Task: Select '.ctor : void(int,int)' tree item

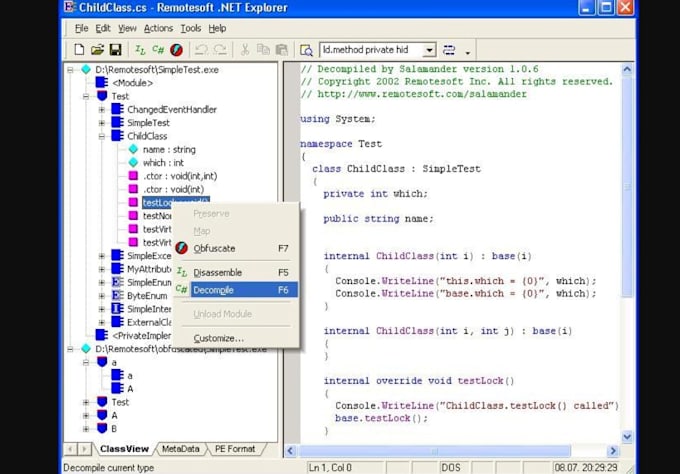Action: pyautogui.click(x=180, y=176)
